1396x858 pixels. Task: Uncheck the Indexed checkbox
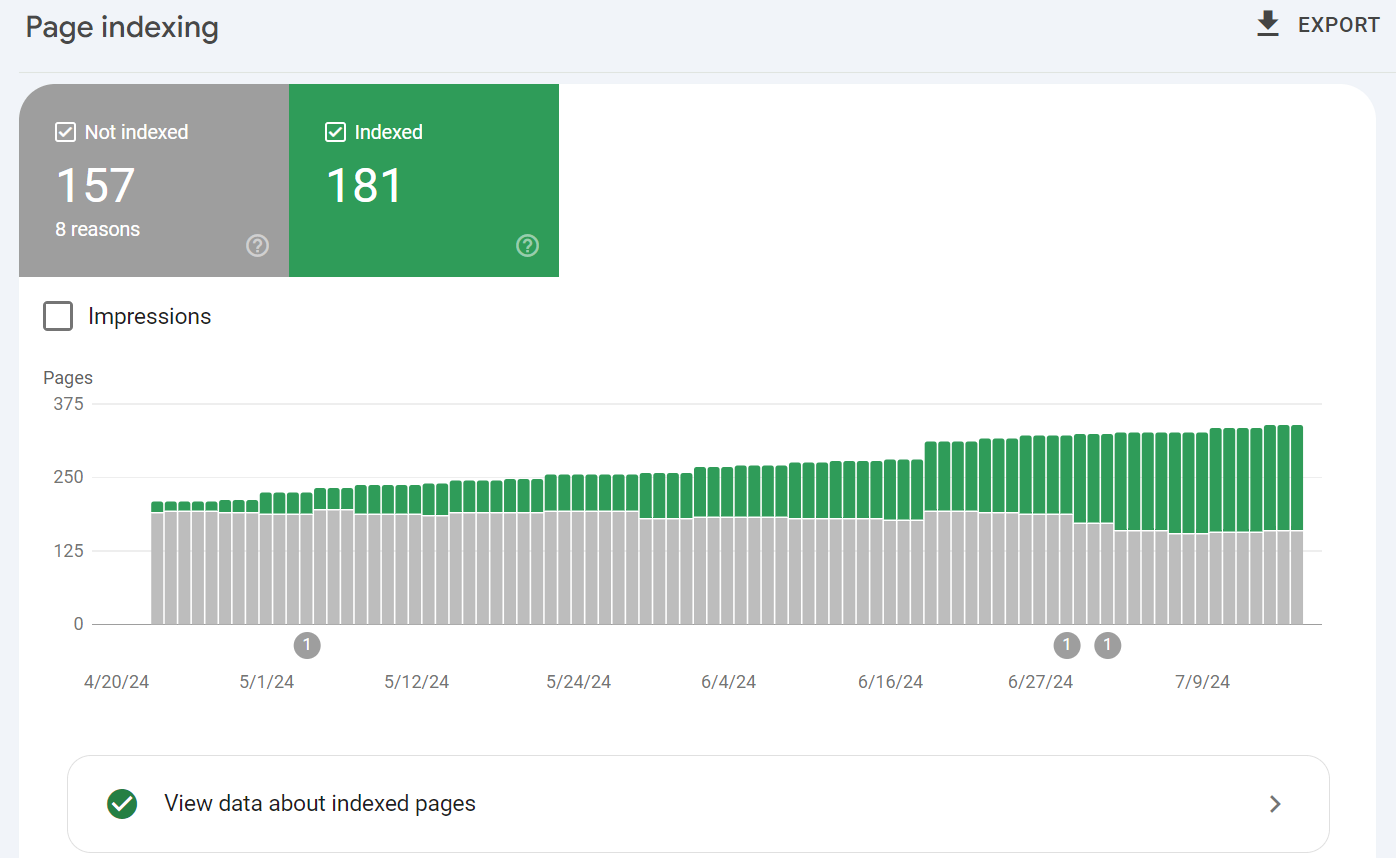point(336,132)
